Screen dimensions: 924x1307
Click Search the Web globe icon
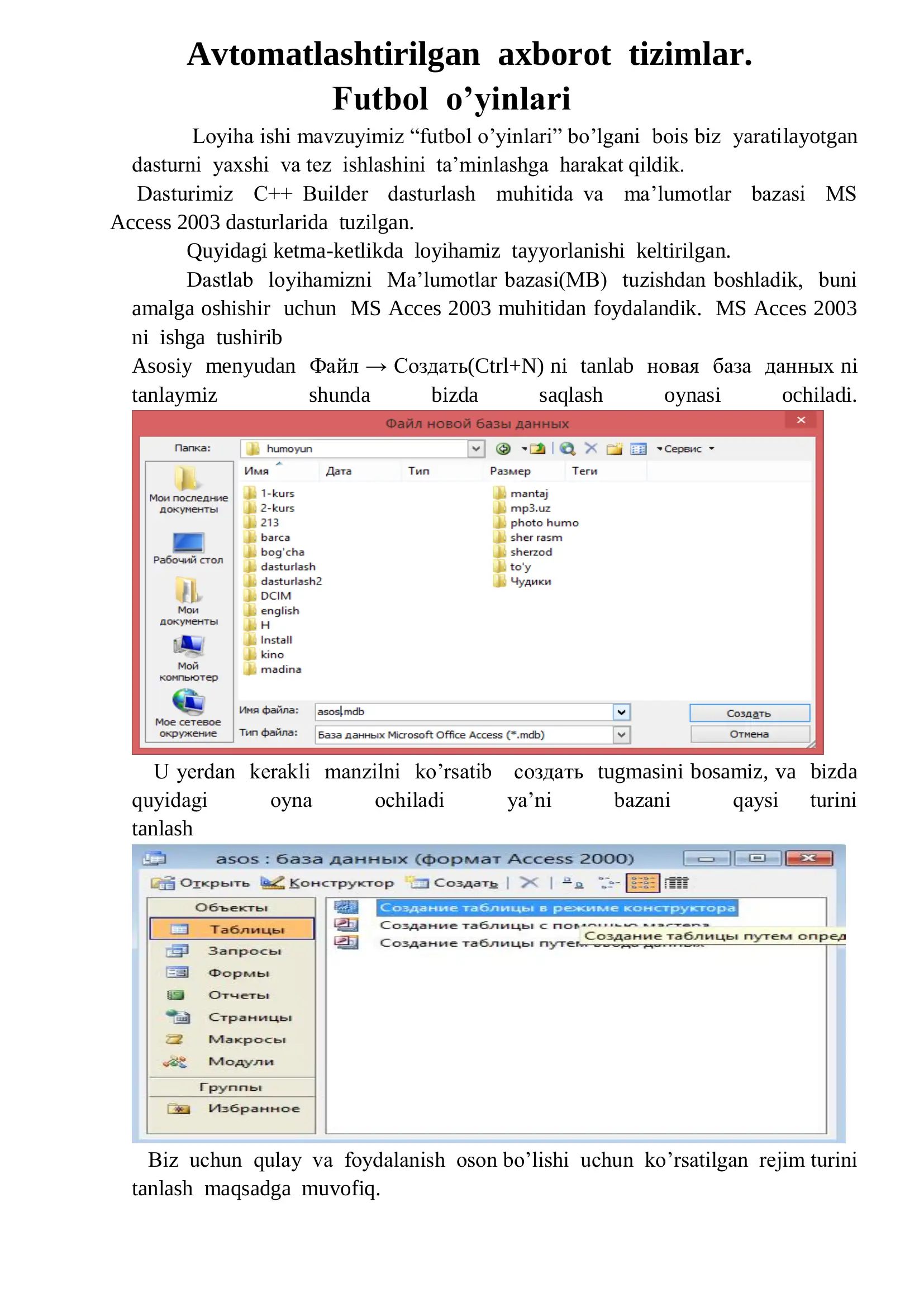click(567, 449)
